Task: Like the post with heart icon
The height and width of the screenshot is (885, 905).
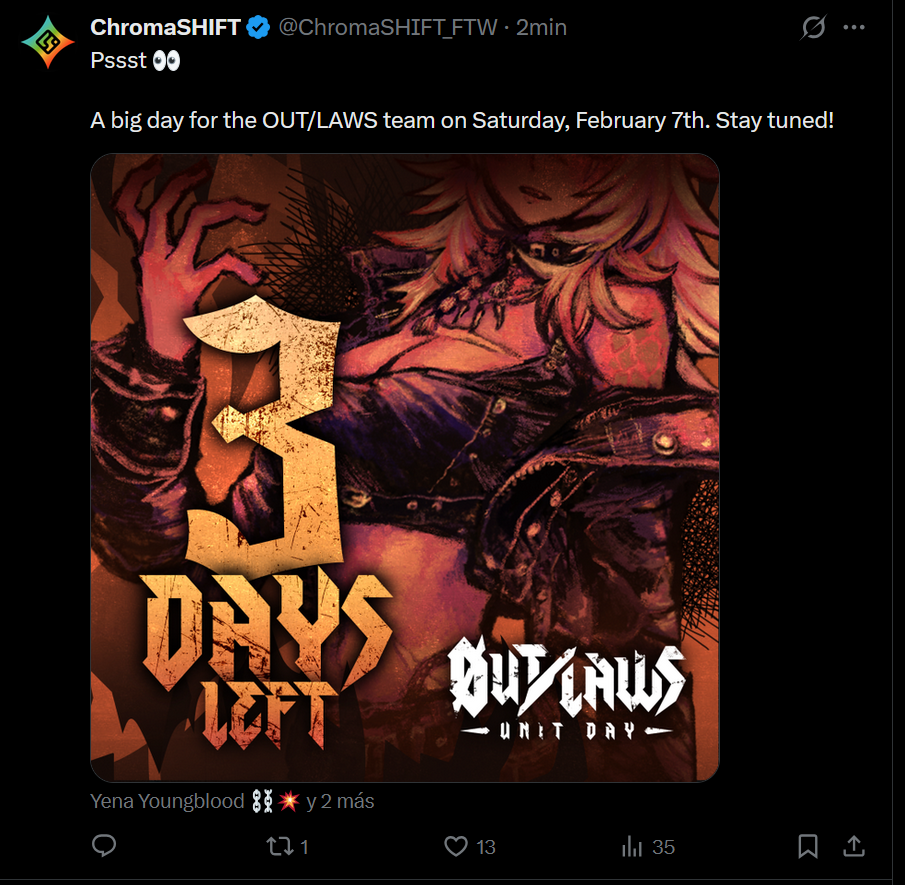Action: [x=455, y=846]
